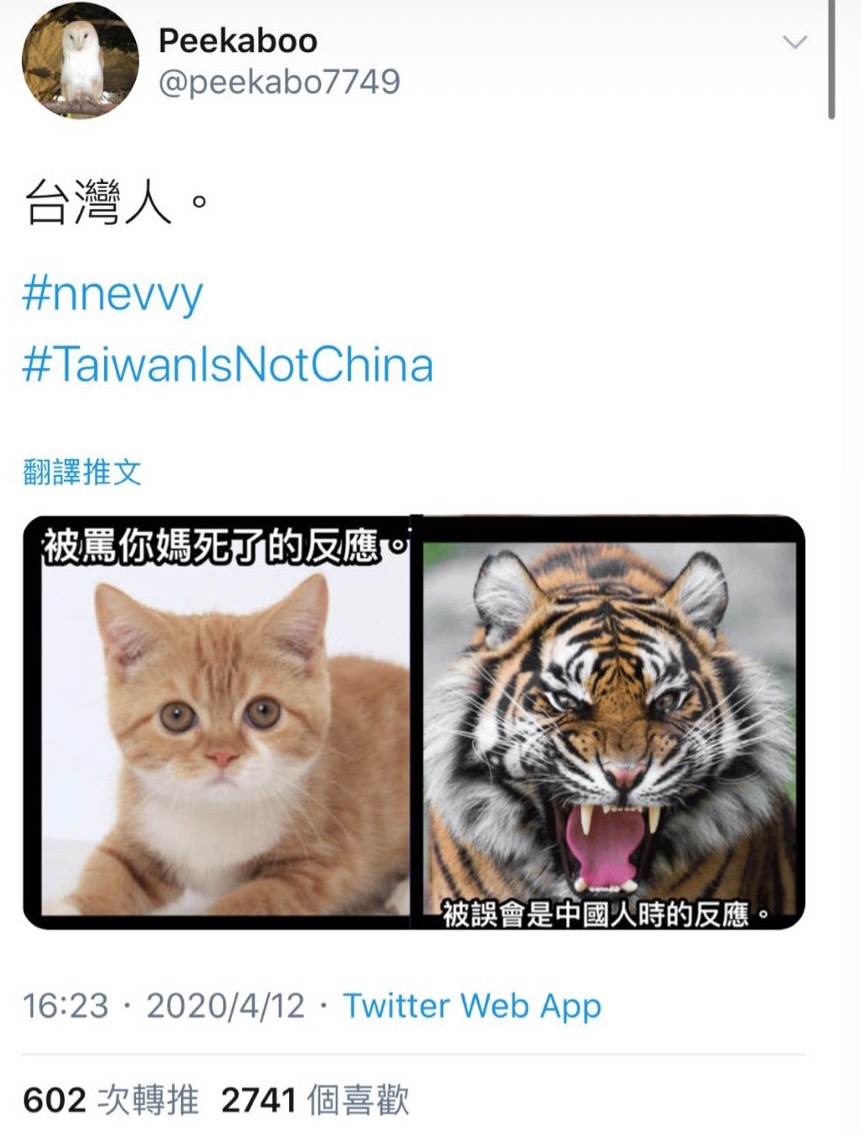Viewport: 861px width, 1134px height.
Task: Open the Twitter Web App source link
Action: click(x=472, y=1006)
